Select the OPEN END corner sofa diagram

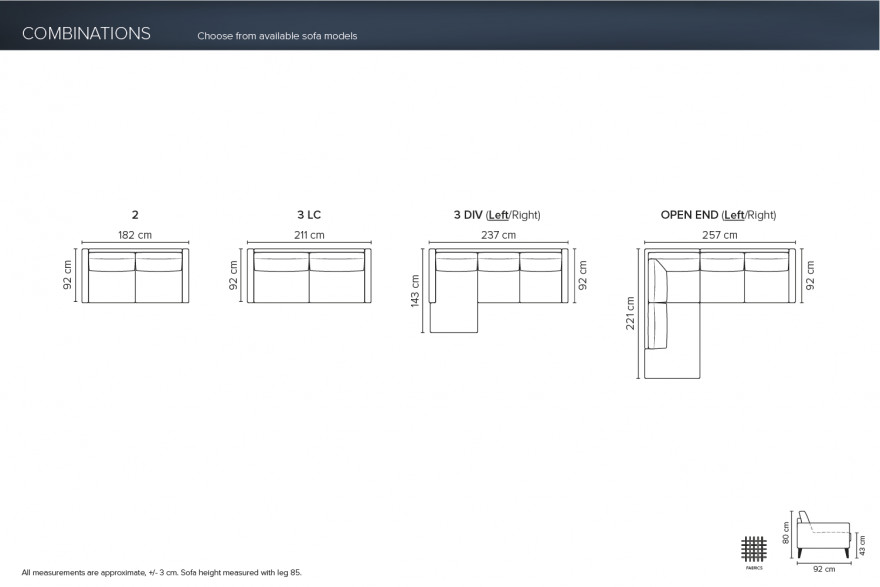[x=720, y=313]
